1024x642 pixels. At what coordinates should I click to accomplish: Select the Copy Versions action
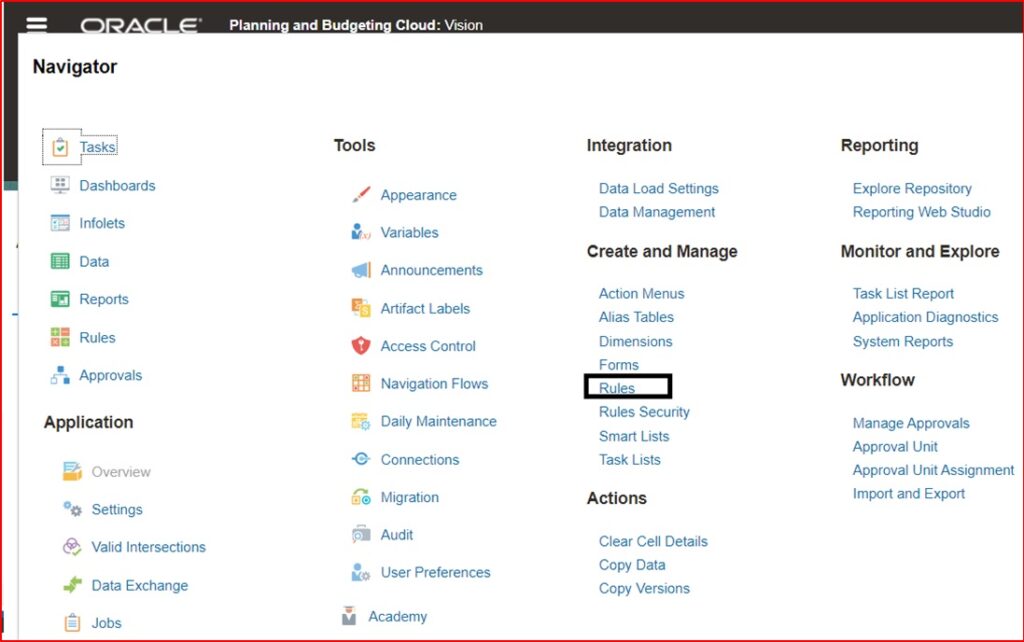[644, 588]
